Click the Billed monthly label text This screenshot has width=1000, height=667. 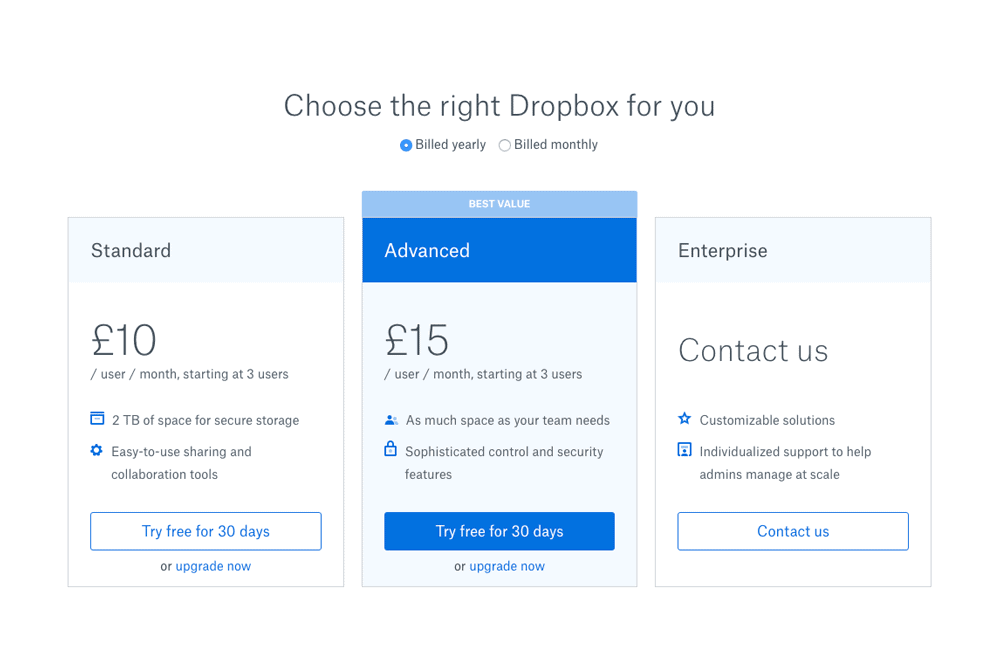tap(555, 145)
